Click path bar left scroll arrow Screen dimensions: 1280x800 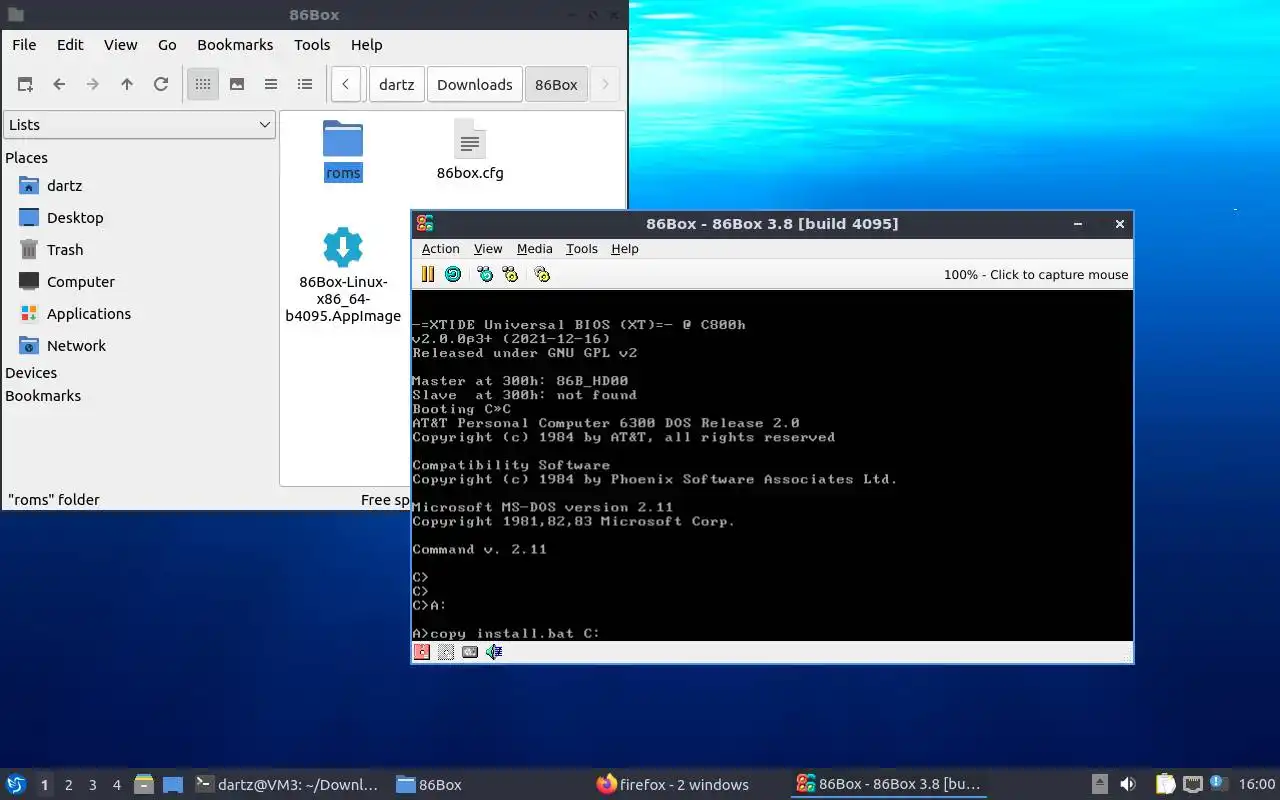pyautogui.click(x=345, y=85)
